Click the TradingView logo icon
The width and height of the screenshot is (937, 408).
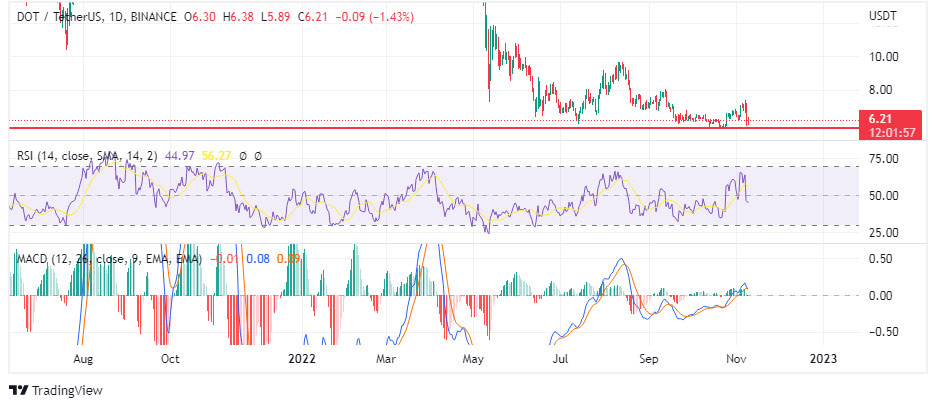[x=19, y=390]
